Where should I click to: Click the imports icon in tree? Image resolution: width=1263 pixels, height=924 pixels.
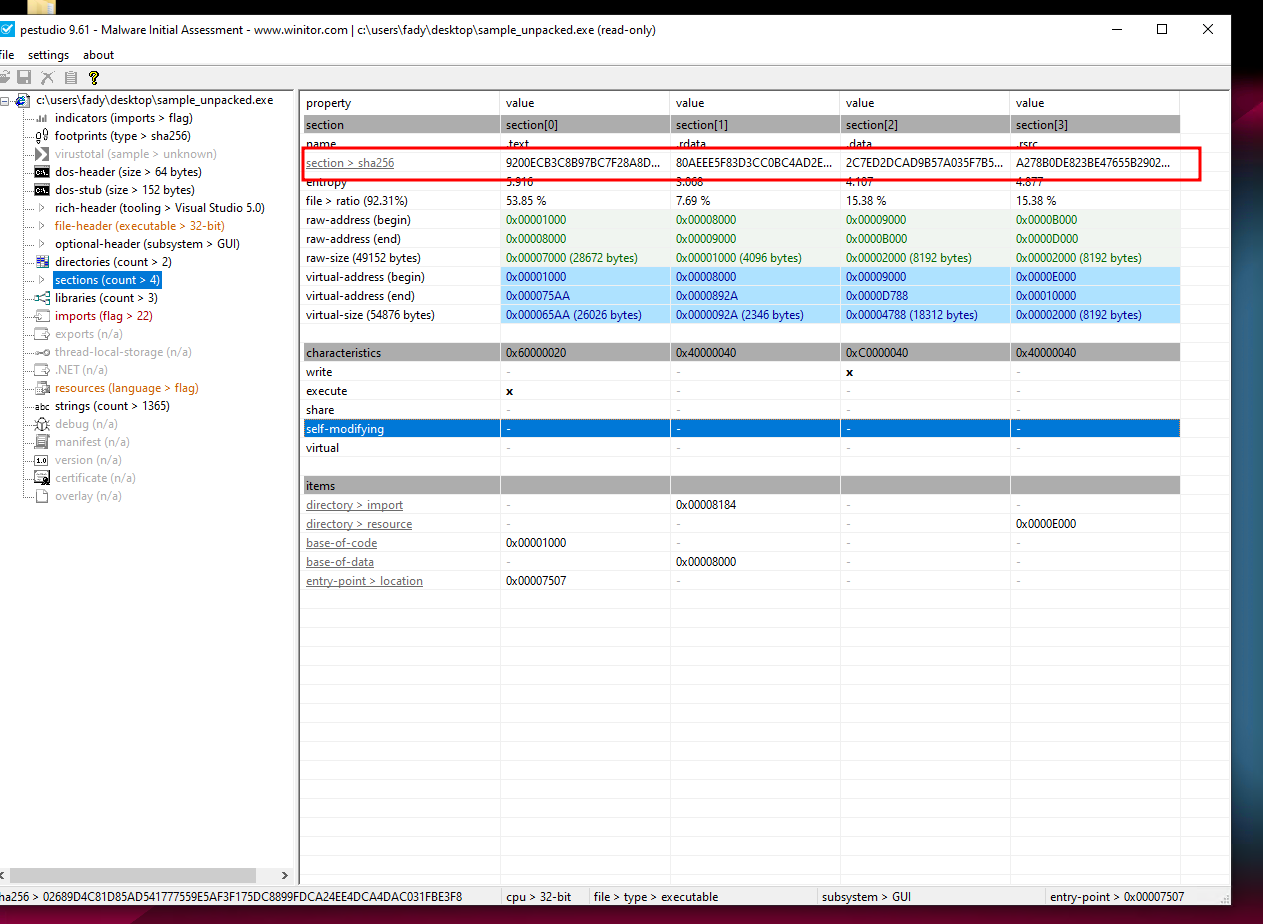[42, 316]
